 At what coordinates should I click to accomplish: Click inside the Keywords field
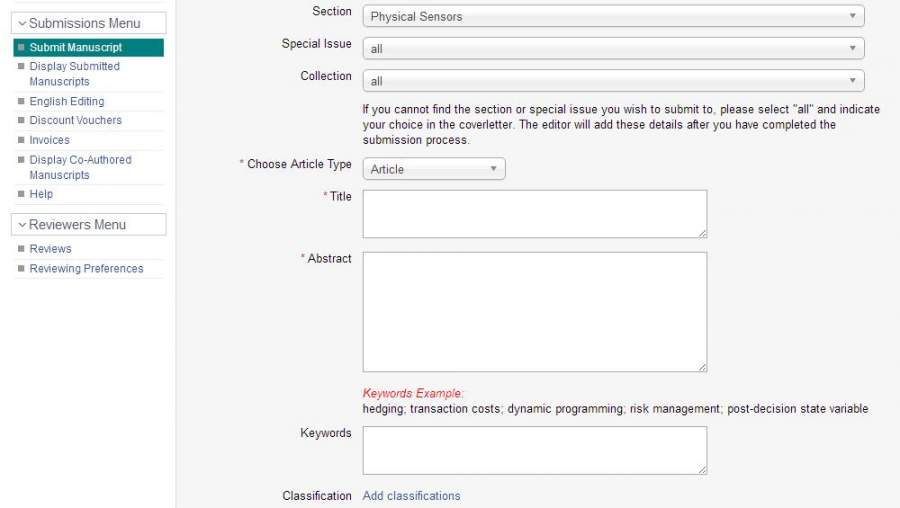pyautogui.click(x=534, y=450)
